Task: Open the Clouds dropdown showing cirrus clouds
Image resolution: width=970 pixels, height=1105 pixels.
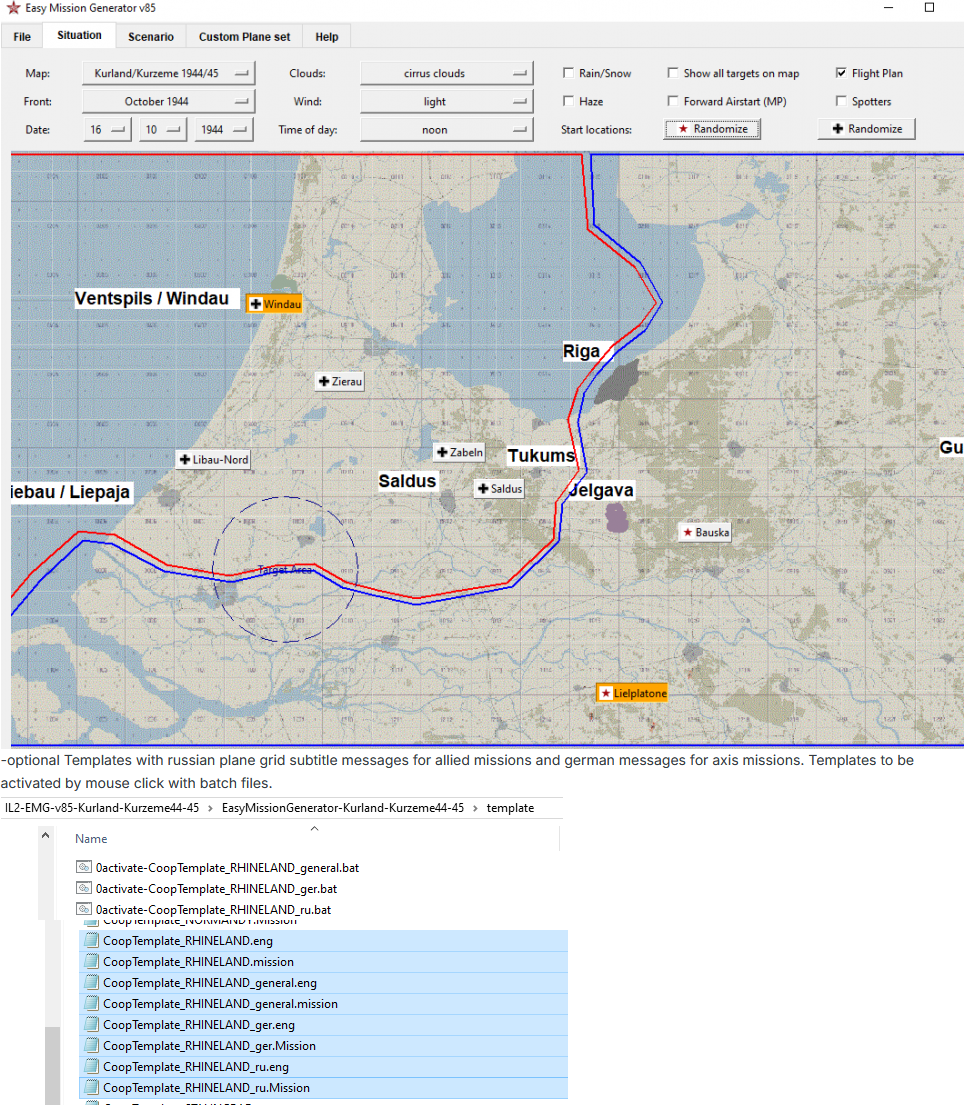Action: click(446, 73)
